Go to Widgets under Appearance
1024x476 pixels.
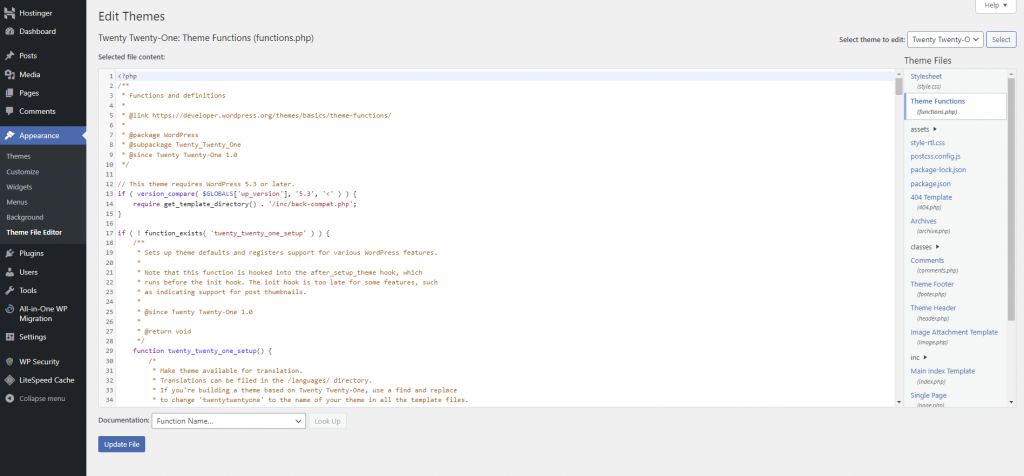pos(19,187)
